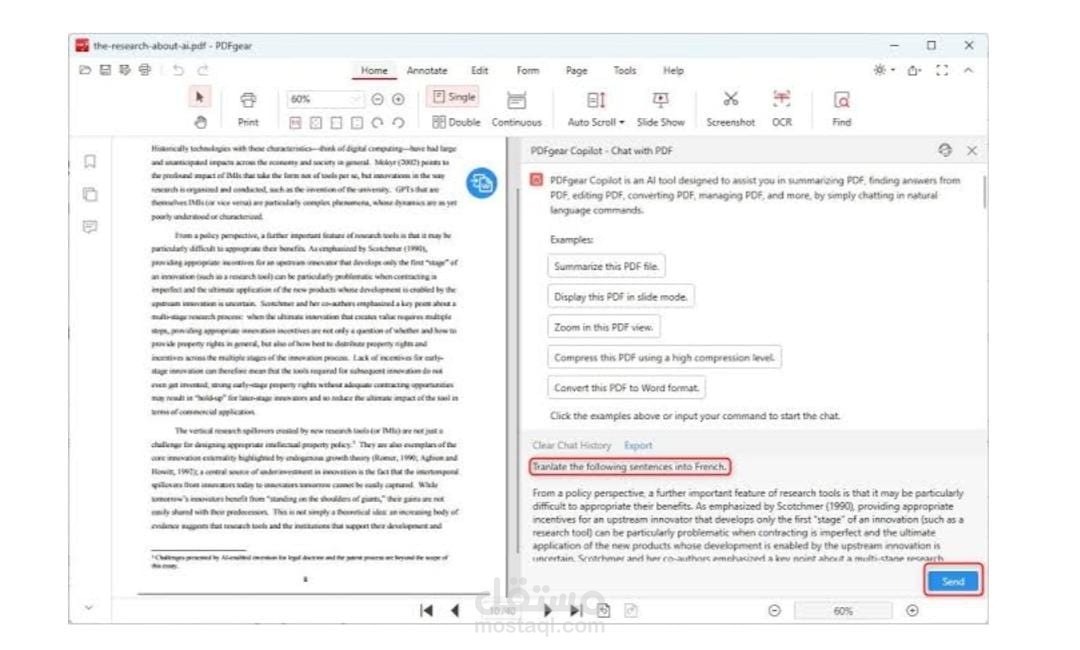The height and width of the screenshot is (650, 1080).
Task: Redo the last action
Action: click(203, 70)
